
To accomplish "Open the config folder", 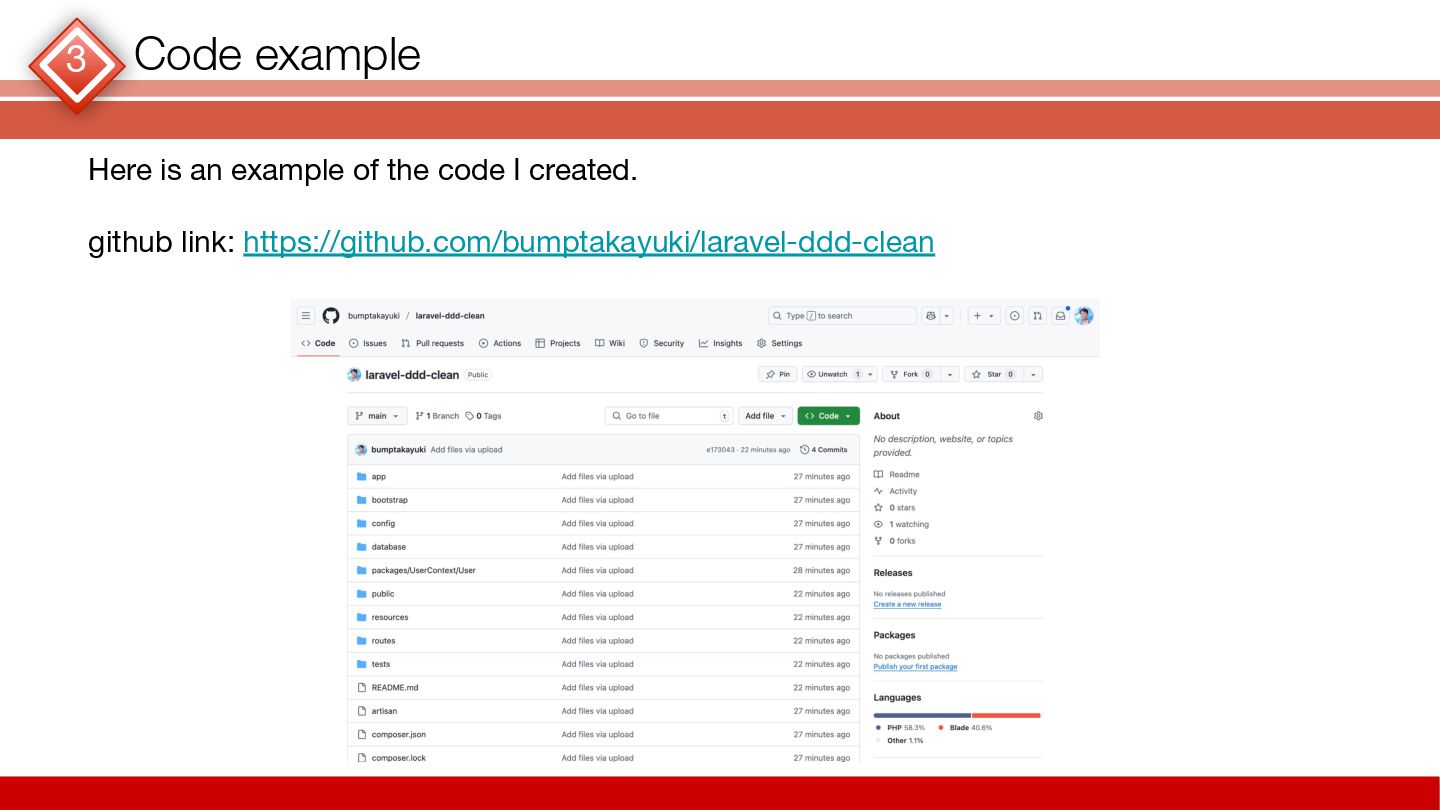I will [383, 524].
